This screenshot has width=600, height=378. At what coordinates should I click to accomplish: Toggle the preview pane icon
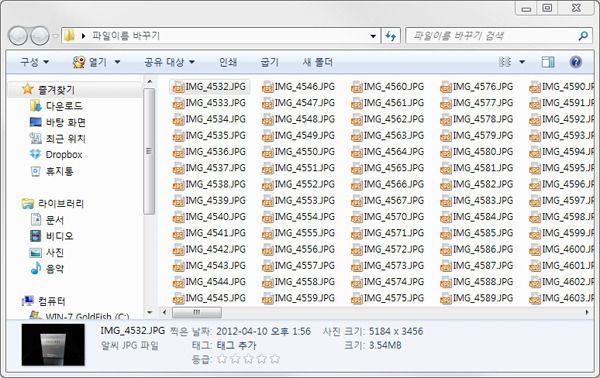click(x=548, y=62)
